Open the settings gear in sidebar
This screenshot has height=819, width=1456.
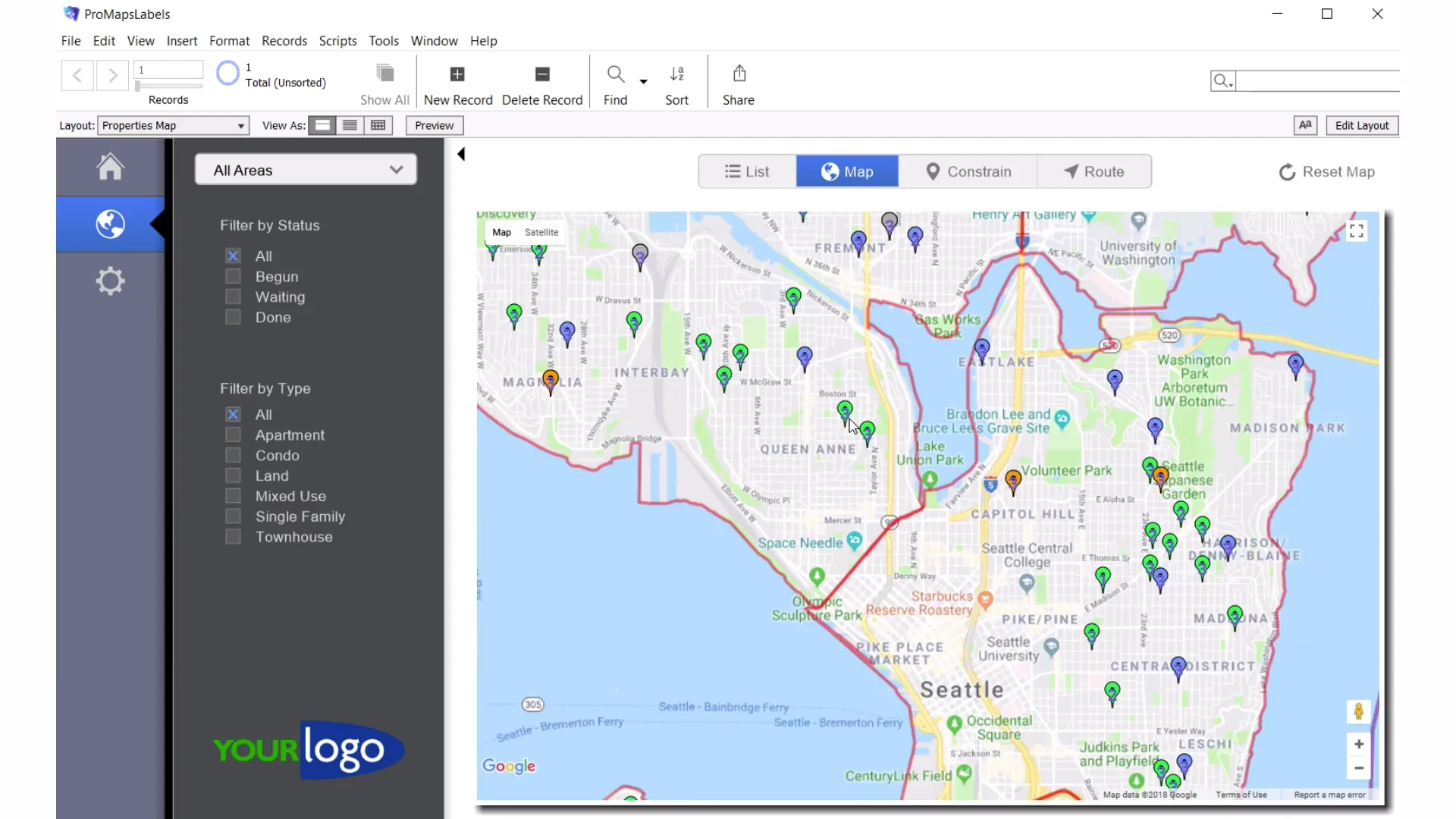(x=110, y=280)
